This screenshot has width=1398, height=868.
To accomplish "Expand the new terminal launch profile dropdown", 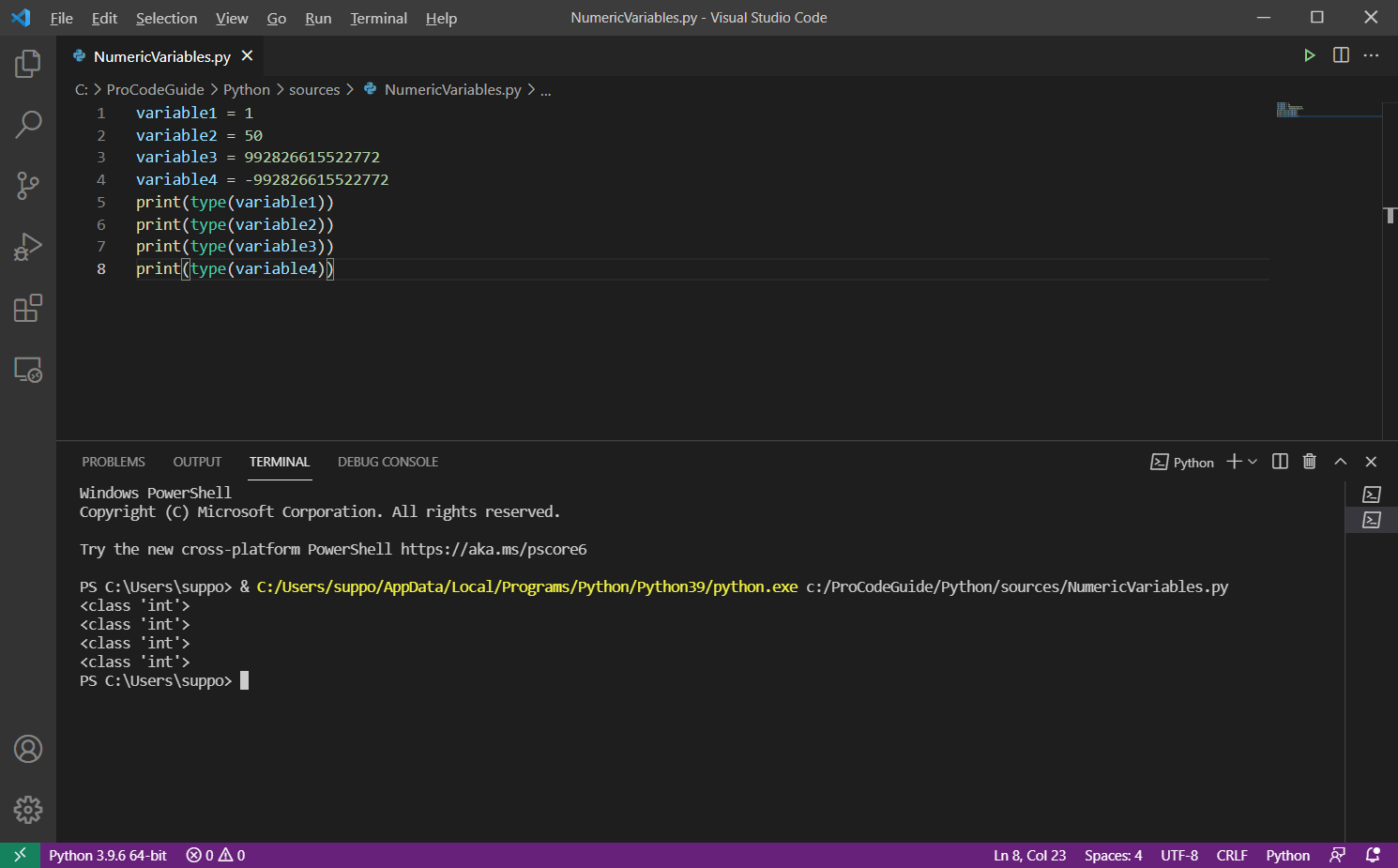I will click(x=1253, y=462).
